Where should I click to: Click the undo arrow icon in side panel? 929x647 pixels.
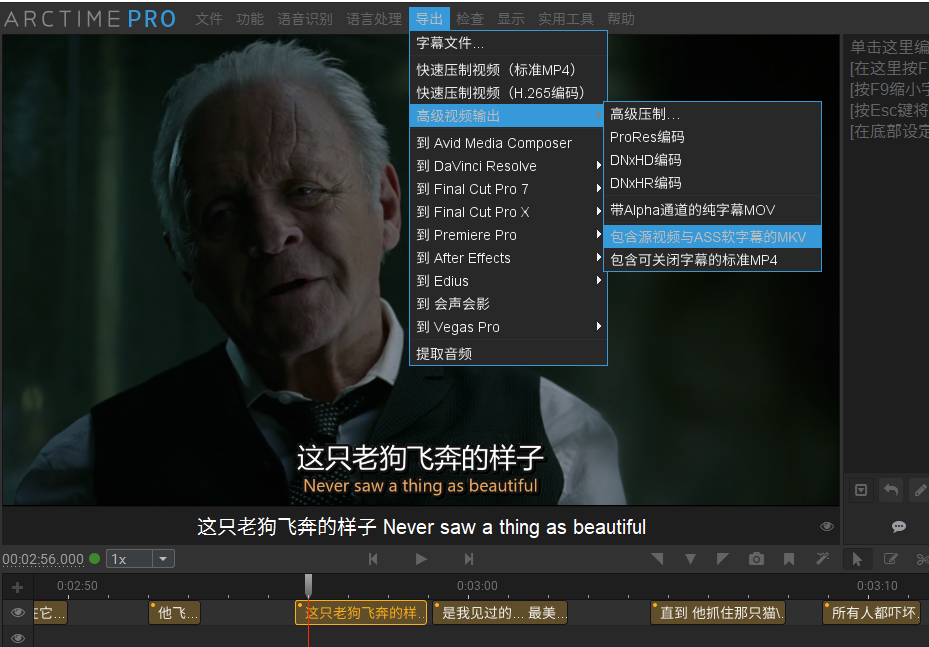pos(891,490)
